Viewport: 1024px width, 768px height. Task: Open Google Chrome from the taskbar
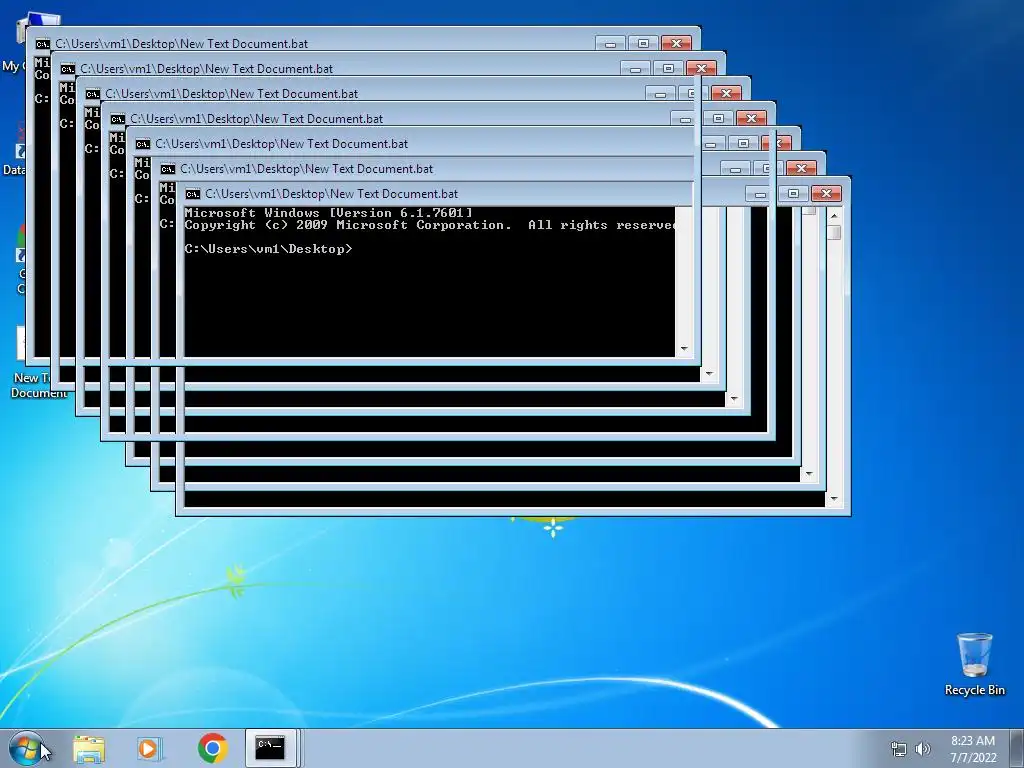point(212,748)
